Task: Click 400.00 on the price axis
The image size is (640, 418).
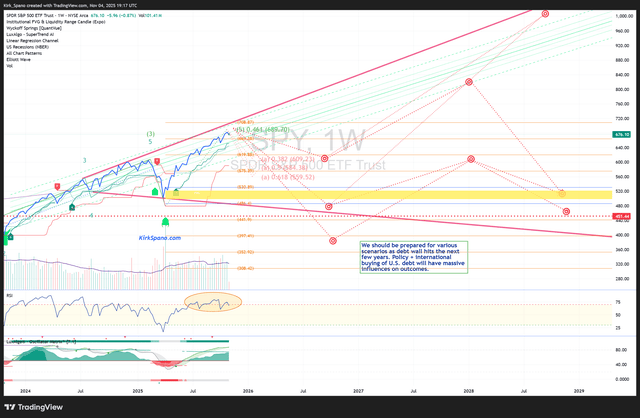Action: (622, 235)
